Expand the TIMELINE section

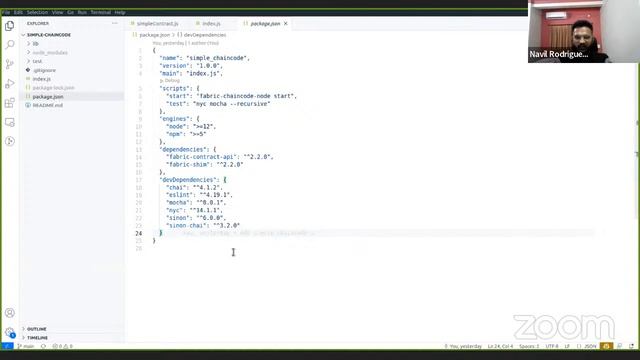tap(37, 338)
